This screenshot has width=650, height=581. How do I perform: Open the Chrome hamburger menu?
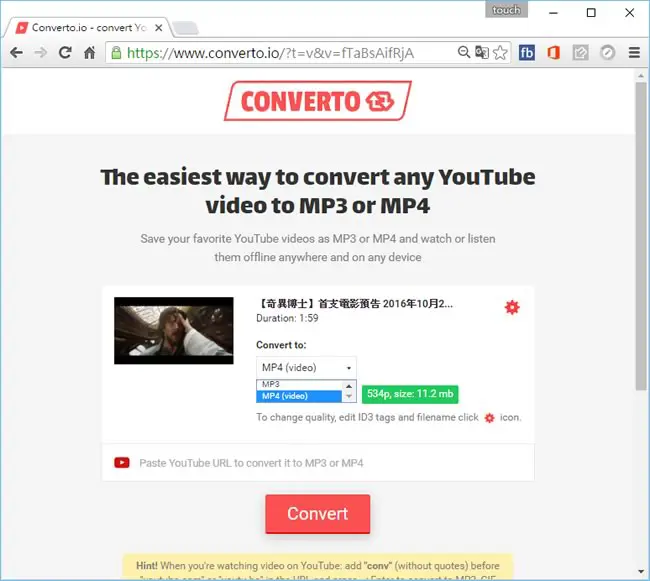point(634,53)
